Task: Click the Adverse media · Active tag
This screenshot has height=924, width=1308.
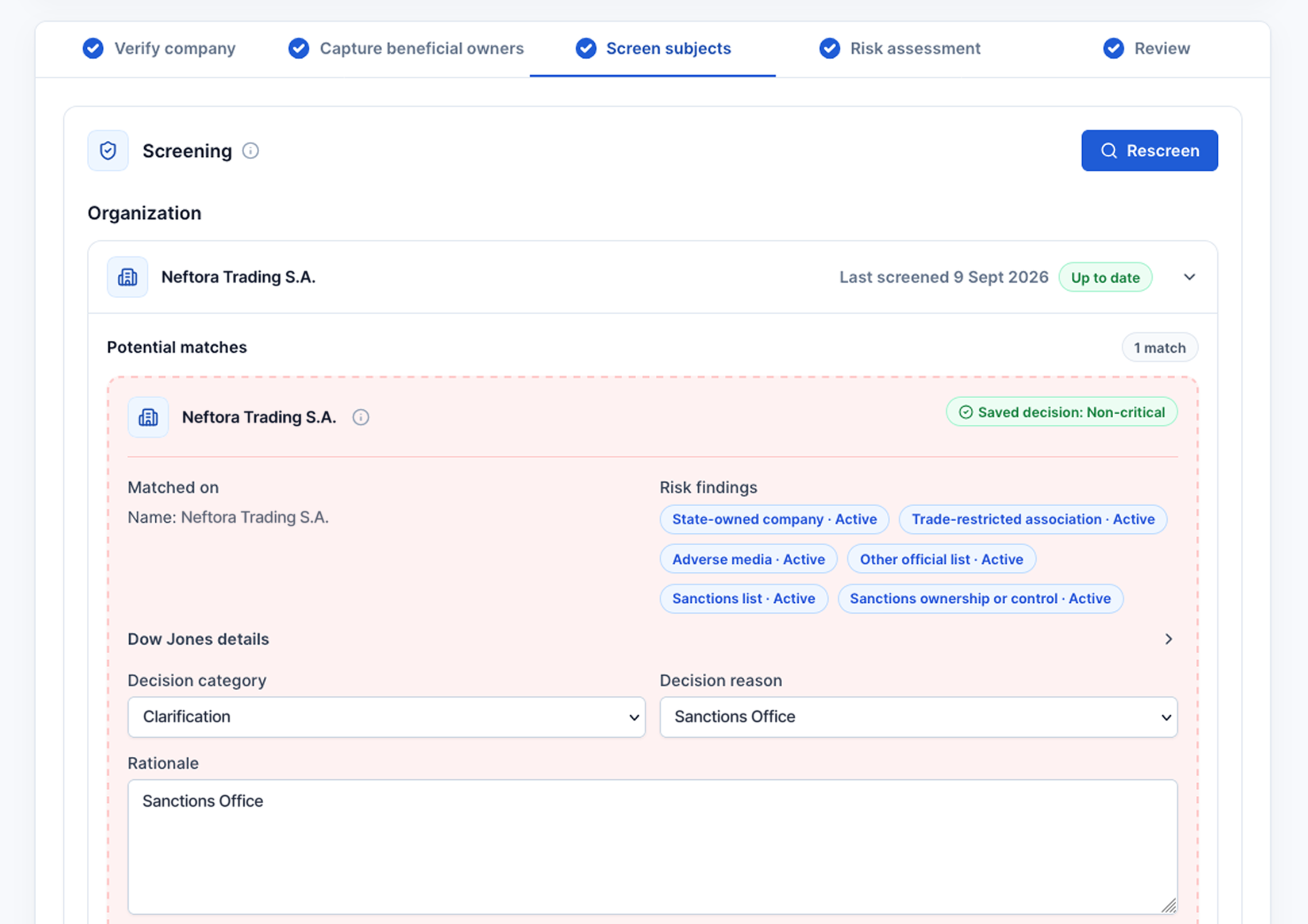Action: click(748, 559)
